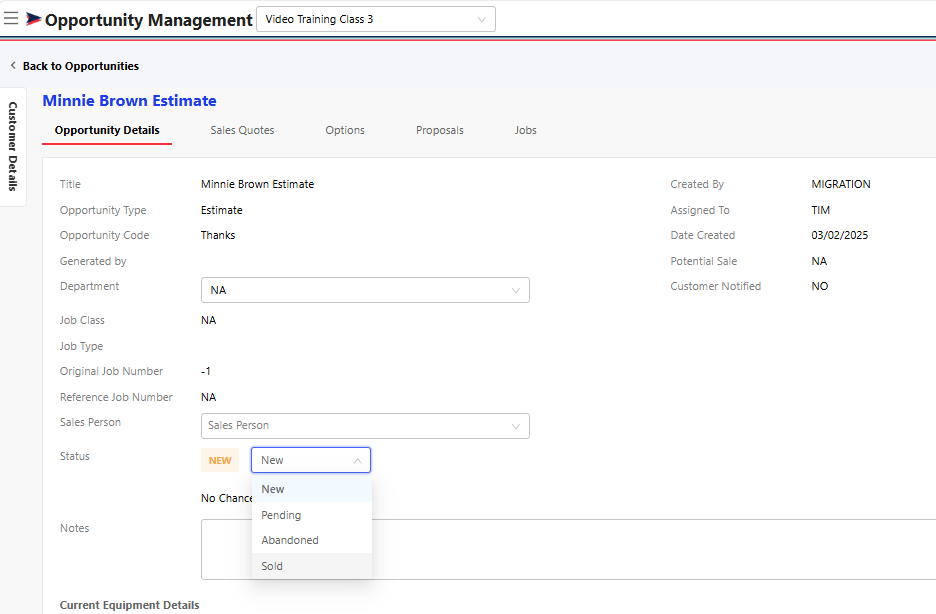Expand the Customer Details side panel

coord(13,147)
